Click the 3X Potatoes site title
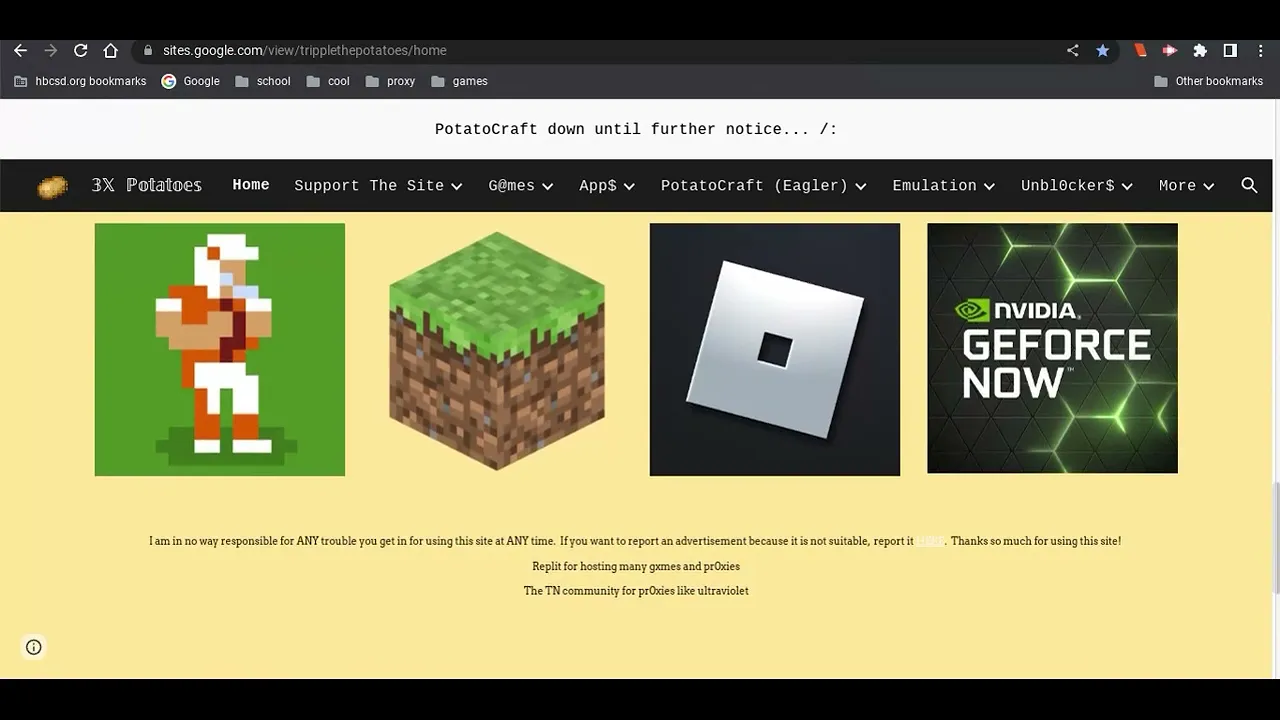 [x=147, y=185]
